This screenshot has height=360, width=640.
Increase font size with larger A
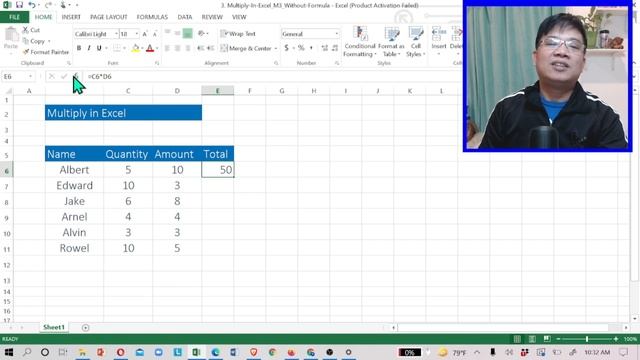(x=145, y=34)
